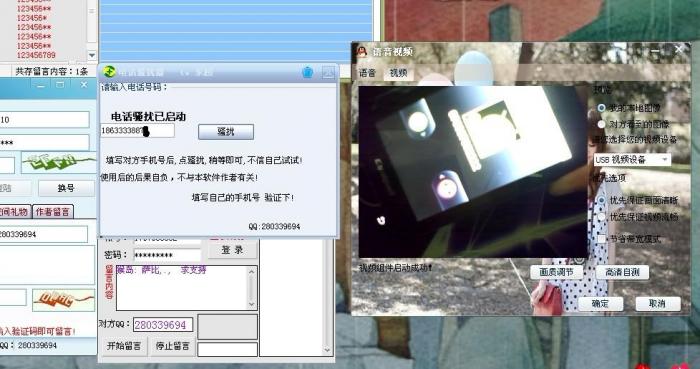The height and width of the screenshot is (369, 700).
Task: Click the 画质调节 button
Action: [x=556, y=272]
